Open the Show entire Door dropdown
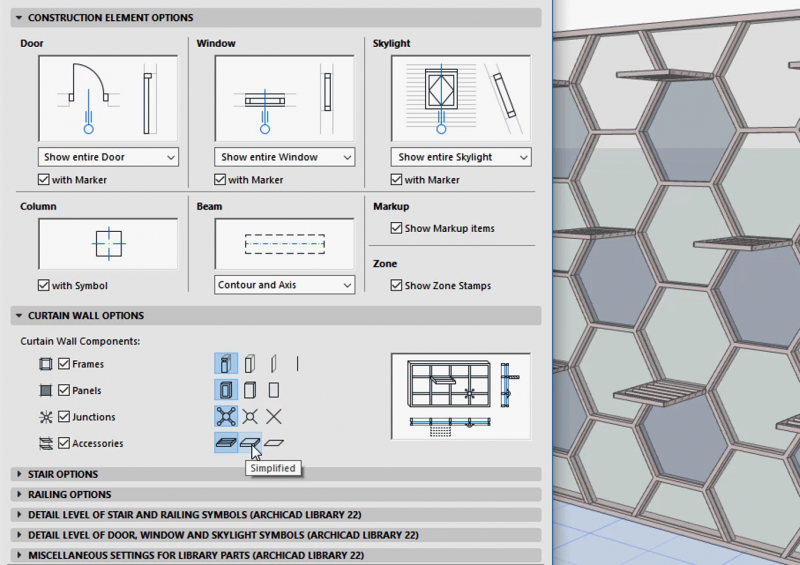Screen dimensions: 800x565 coord(108,157)
